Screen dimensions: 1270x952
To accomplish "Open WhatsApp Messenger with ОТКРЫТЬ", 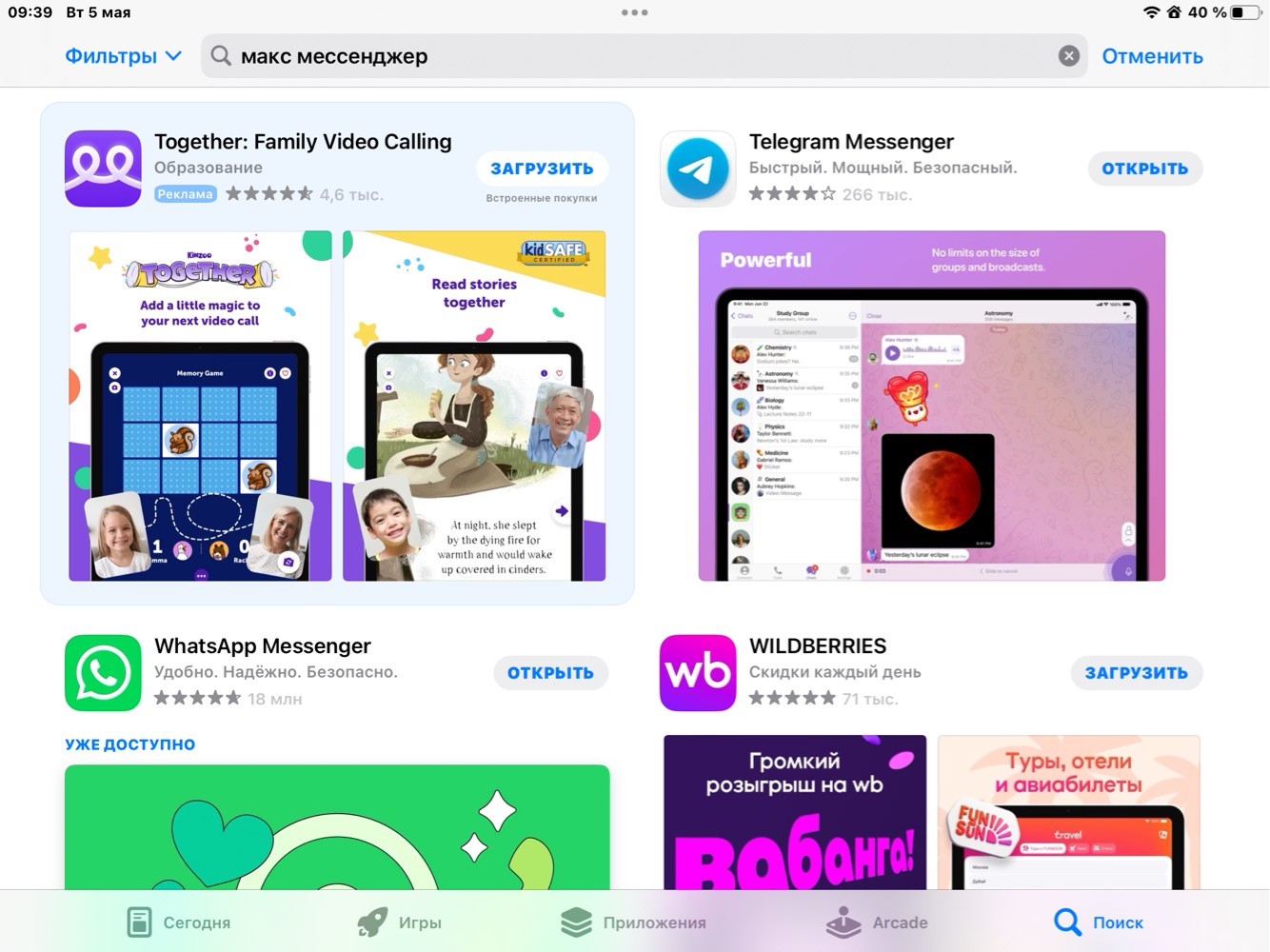I will pyautogui.click(x=550, y=673).
